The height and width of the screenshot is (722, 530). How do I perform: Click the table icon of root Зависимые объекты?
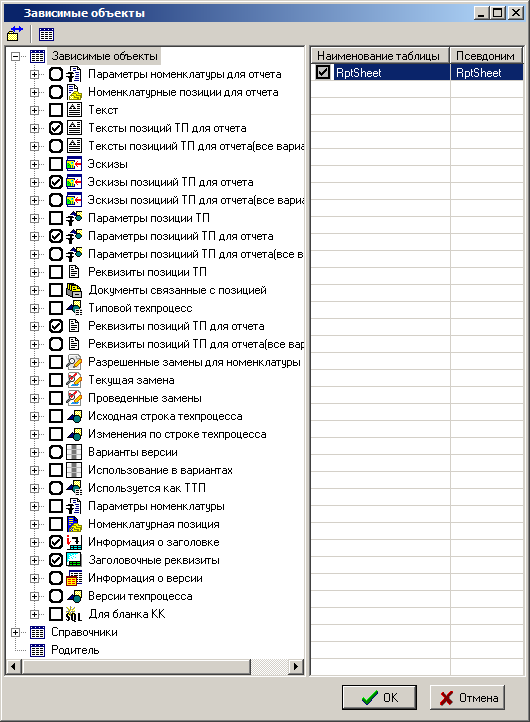click(x=37, y=56)
